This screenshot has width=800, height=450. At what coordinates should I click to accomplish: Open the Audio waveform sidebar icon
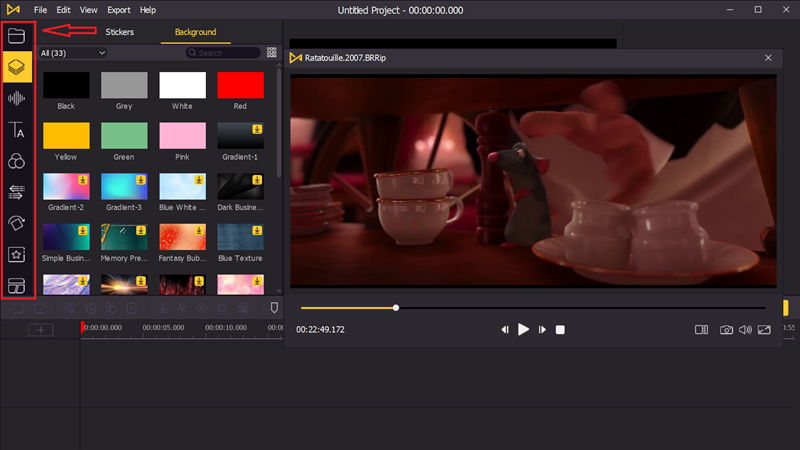click(16, 98)
